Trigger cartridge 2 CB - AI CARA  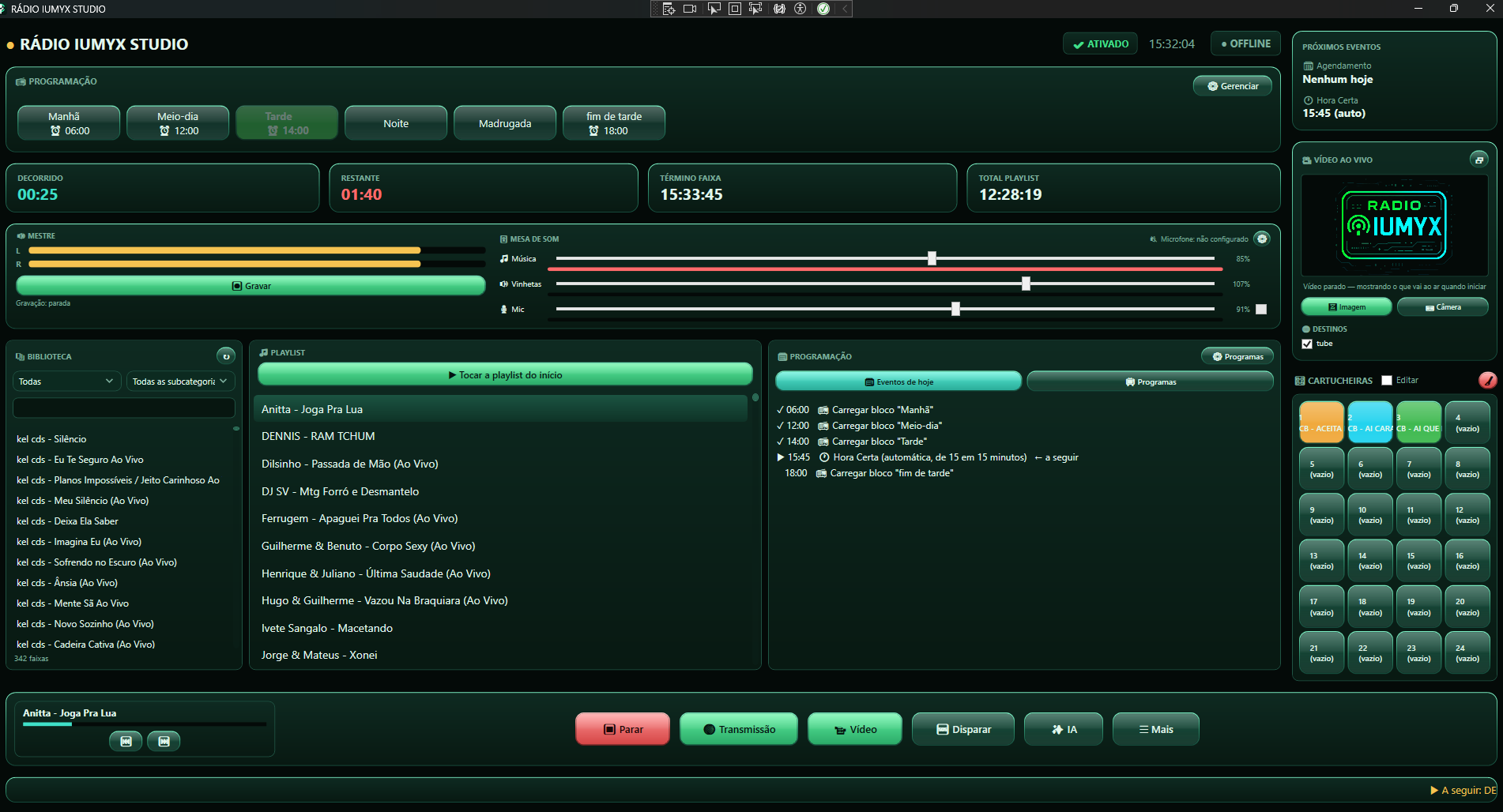(x=1370, y=423)
